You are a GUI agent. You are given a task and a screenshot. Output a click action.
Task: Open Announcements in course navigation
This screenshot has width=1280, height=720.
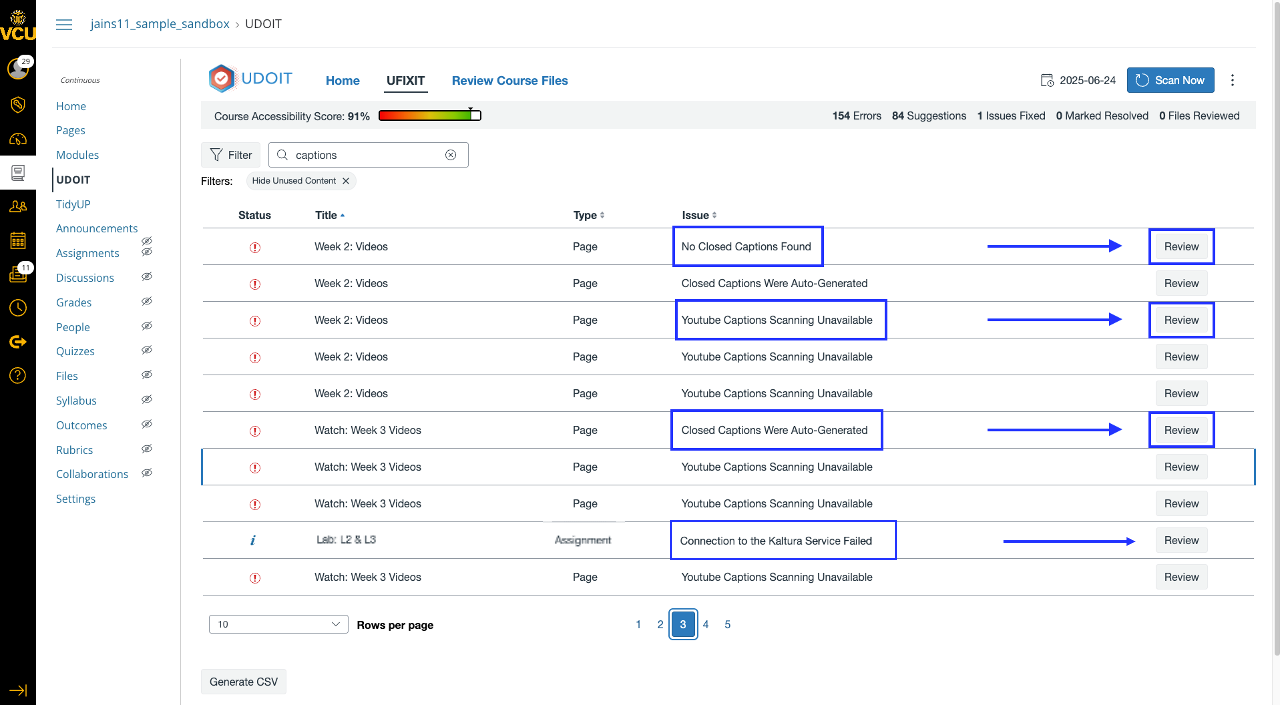pos(97,228)
